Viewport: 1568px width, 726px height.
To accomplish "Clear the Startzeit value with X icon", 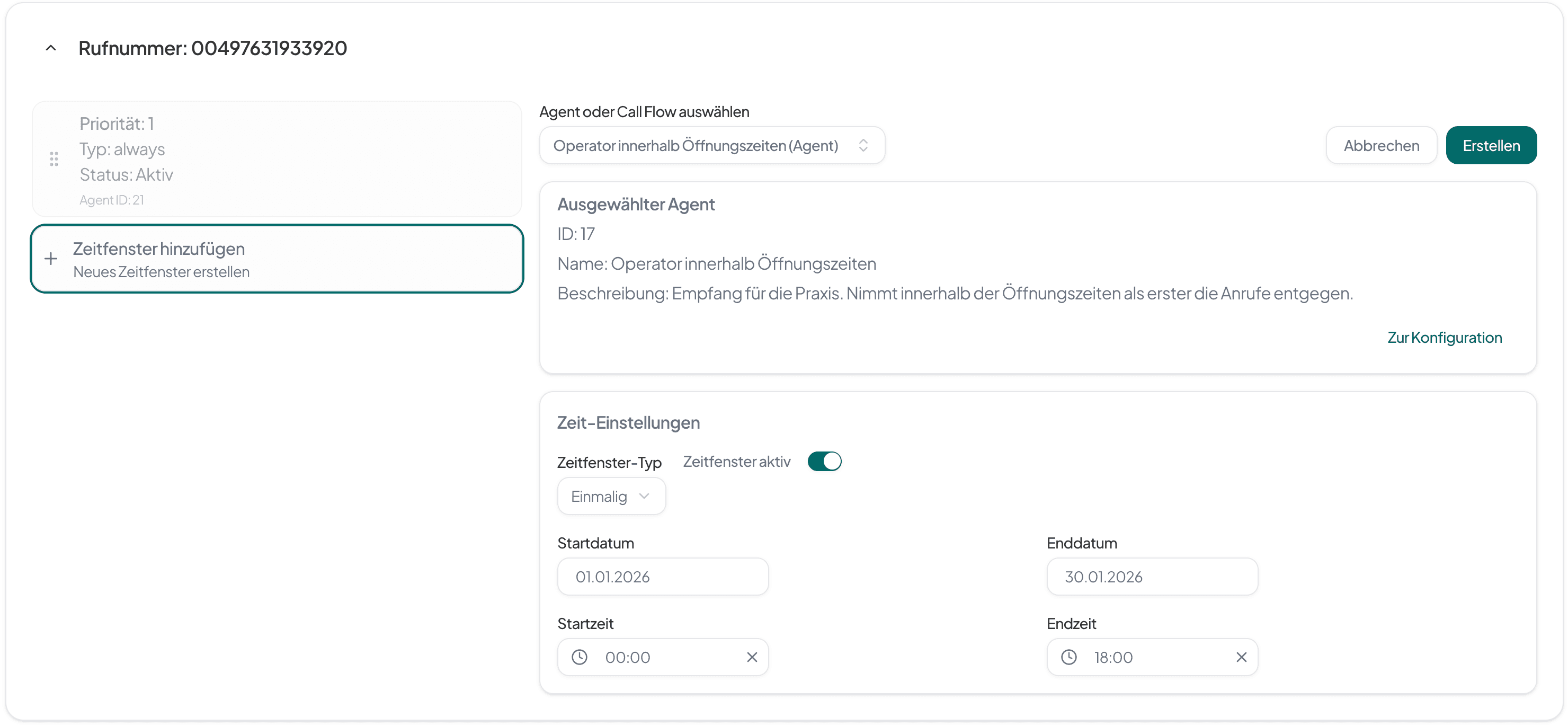I will [x=752, y=657].
